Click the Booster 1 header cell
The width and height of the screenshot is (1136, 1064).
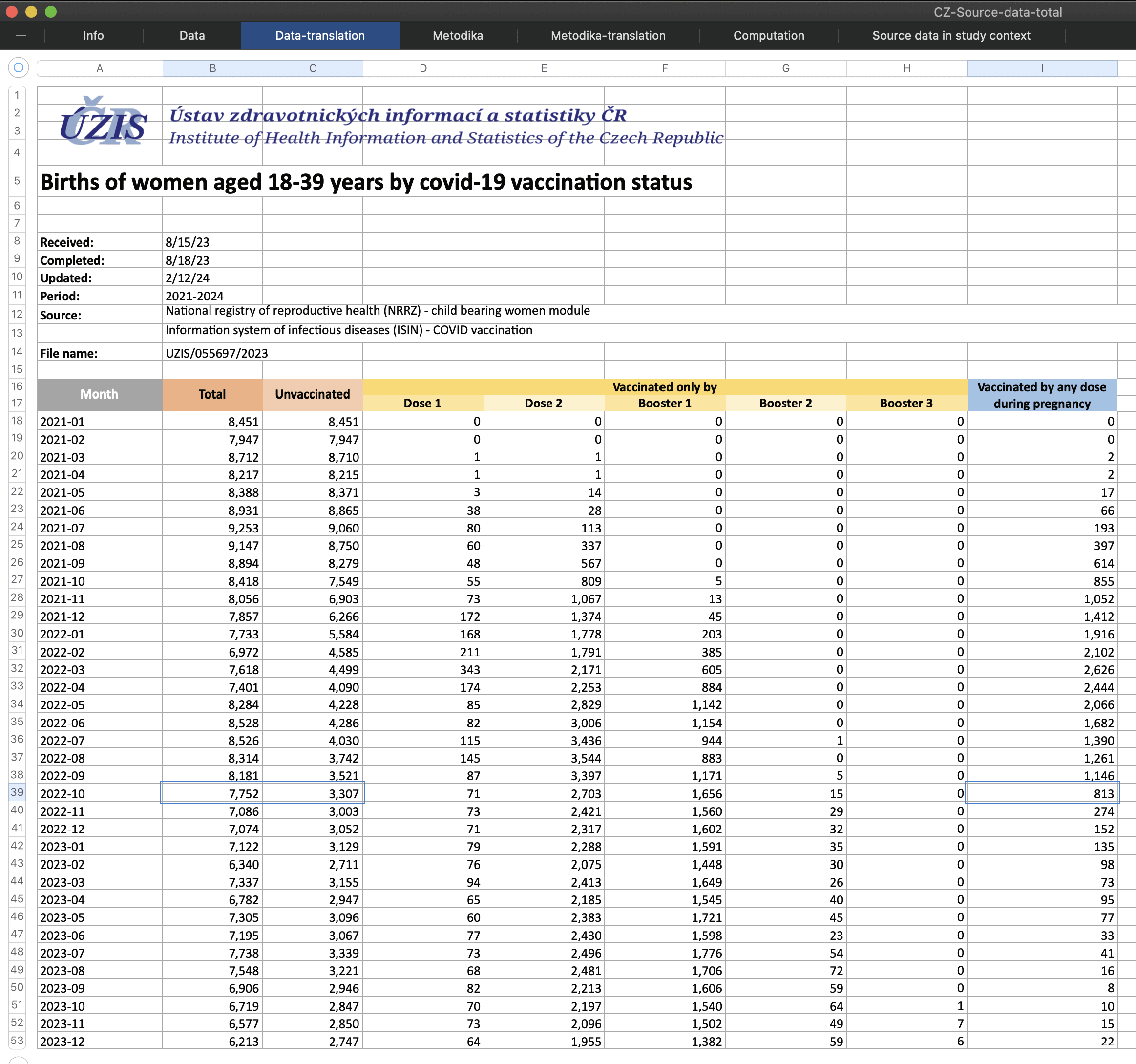pyautogui.click(x=665, y=403)
